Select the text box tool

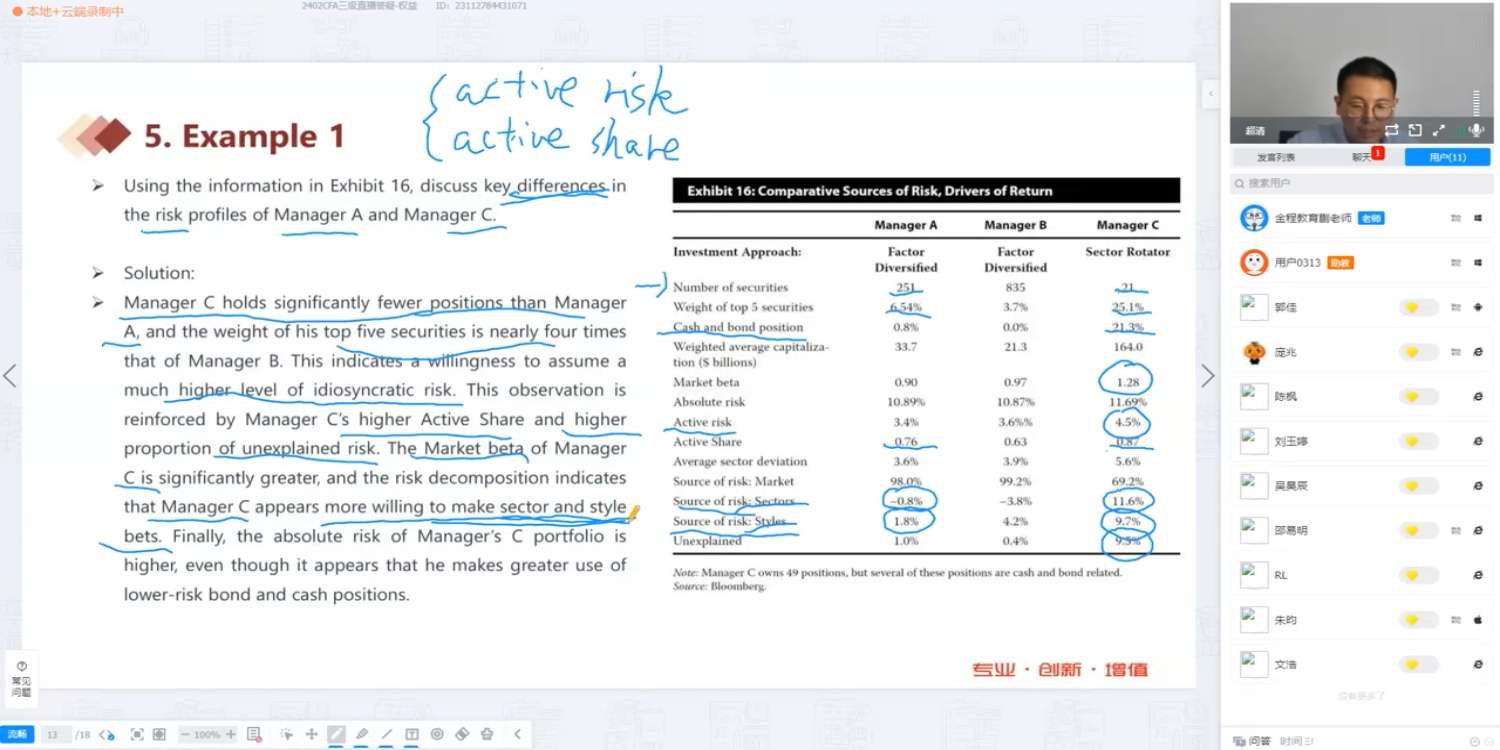click(x=412, y=735)
